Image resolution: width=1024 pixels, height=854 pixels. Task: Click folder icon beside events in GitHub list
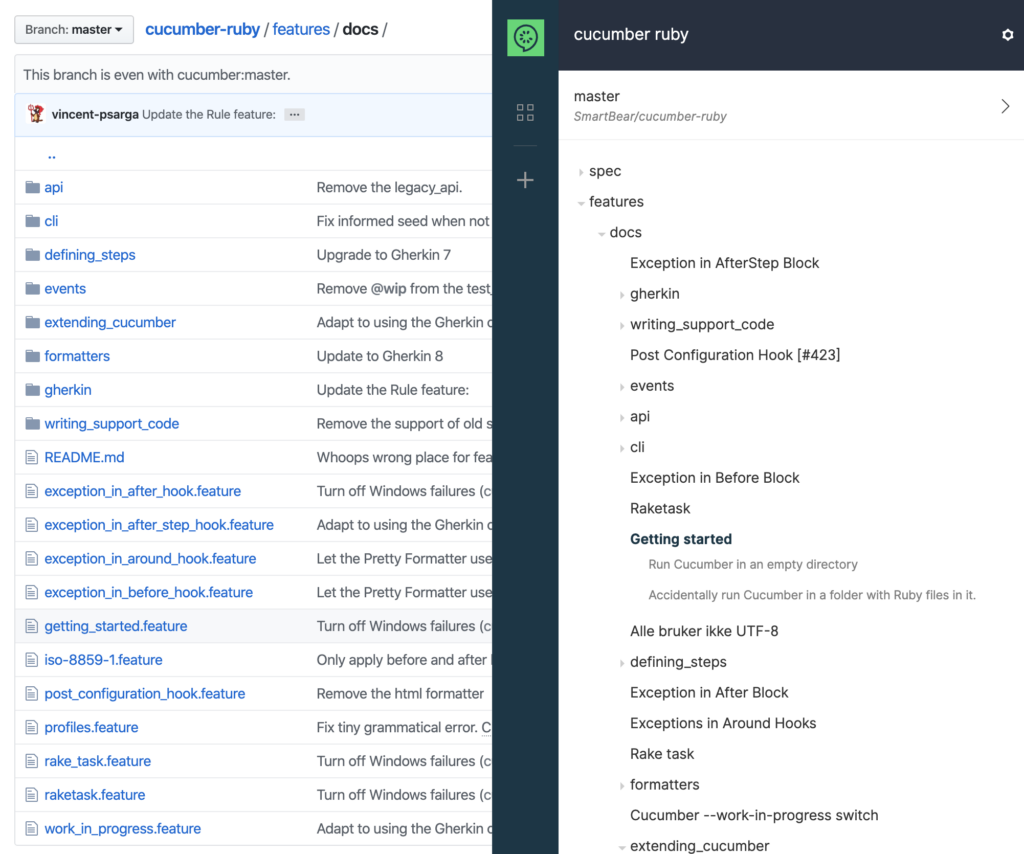tap(33, 289)
